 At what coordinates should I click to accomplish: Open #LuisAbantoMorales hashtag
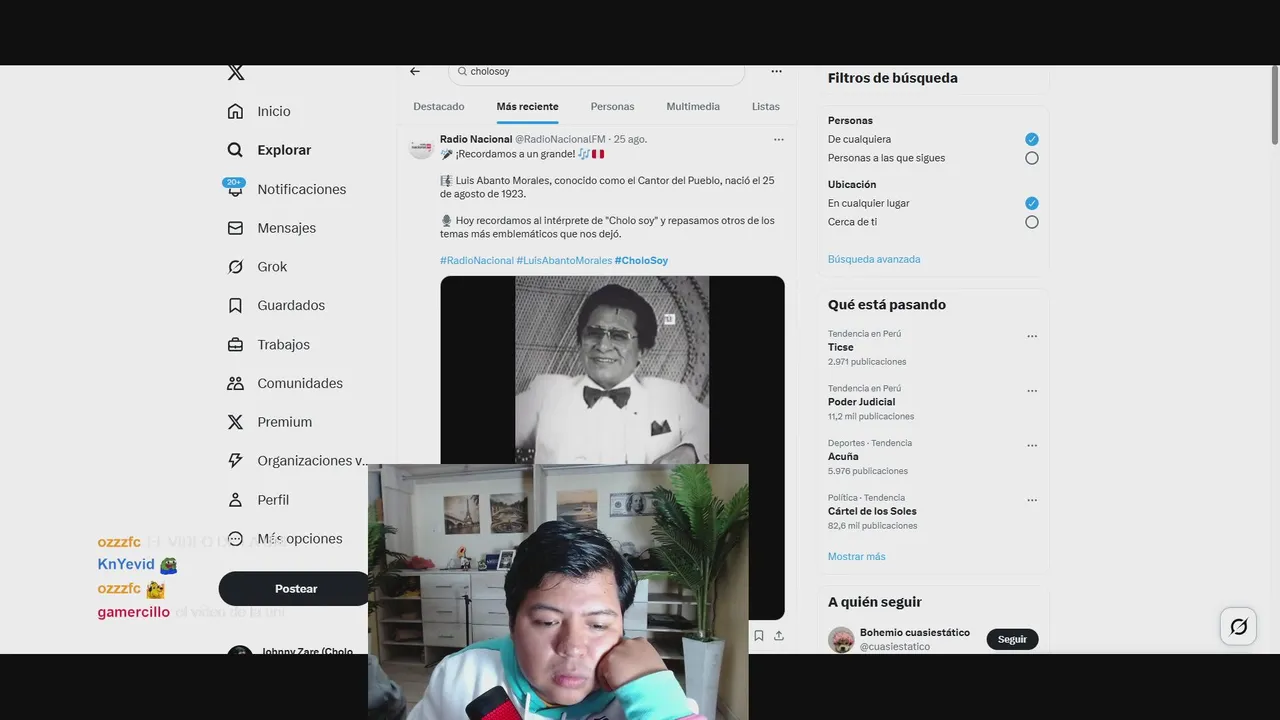(x=564, y=260)
